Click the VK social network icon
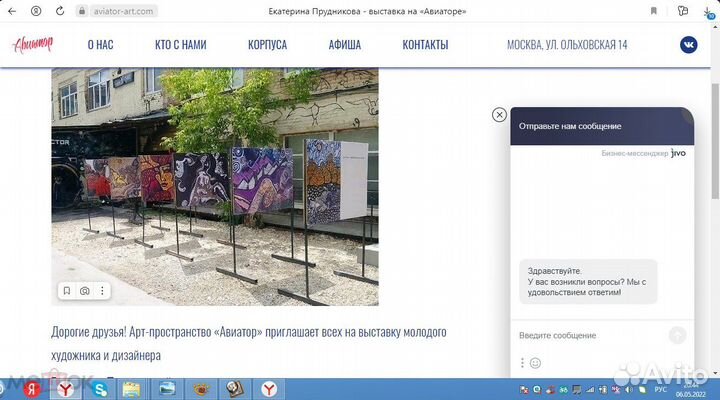The height and width of the screenshot is (400, 720). click(689, 45)
